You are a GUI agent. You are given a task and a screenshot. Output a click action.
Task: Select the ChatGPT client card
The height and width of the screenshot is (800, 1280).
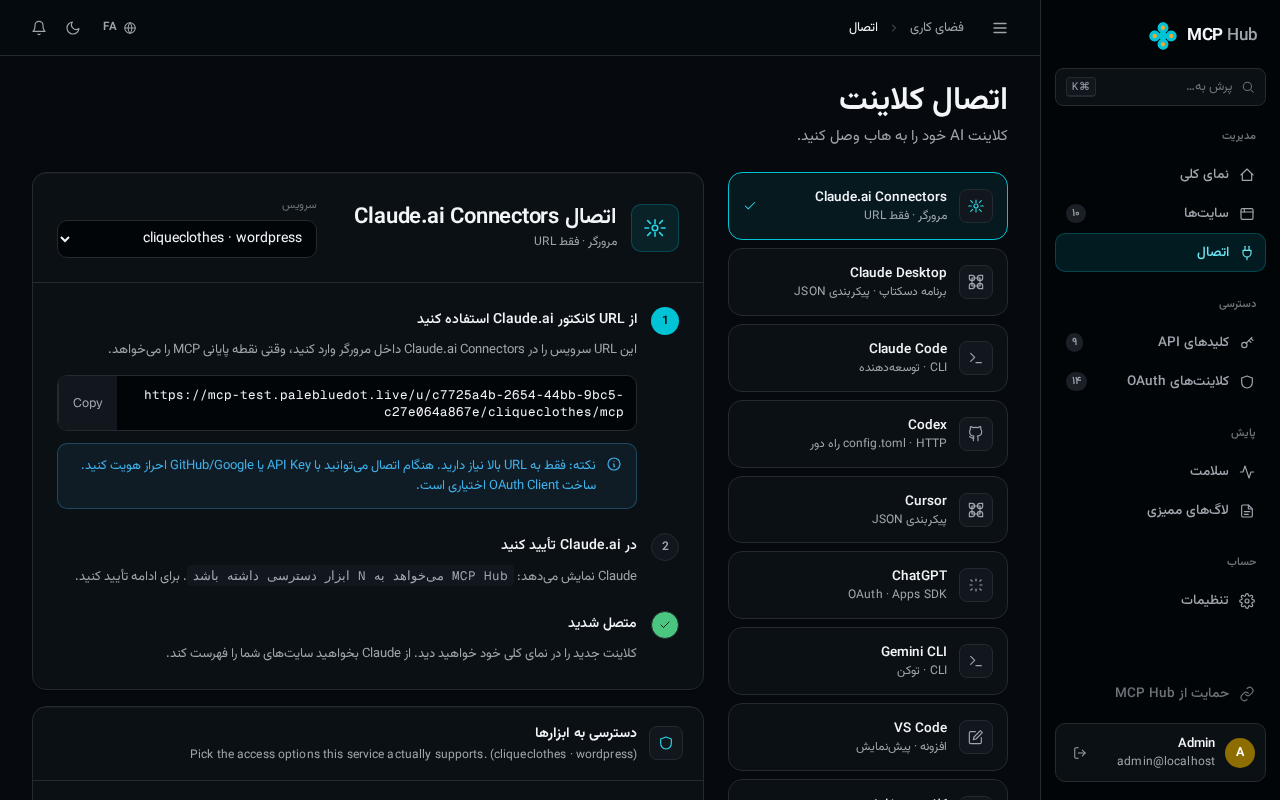point(868,585)
